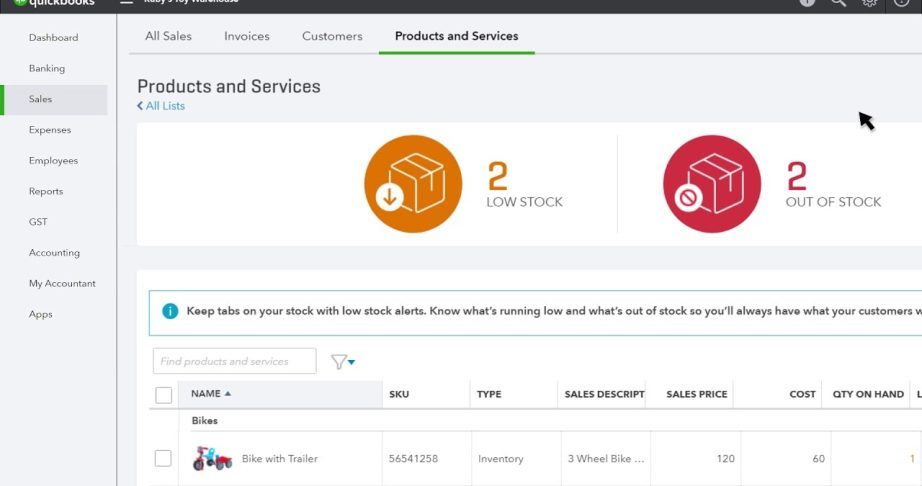Open the hamburger menu icon in header
This screenshot has height=486, width=922.
pos(126,2)
